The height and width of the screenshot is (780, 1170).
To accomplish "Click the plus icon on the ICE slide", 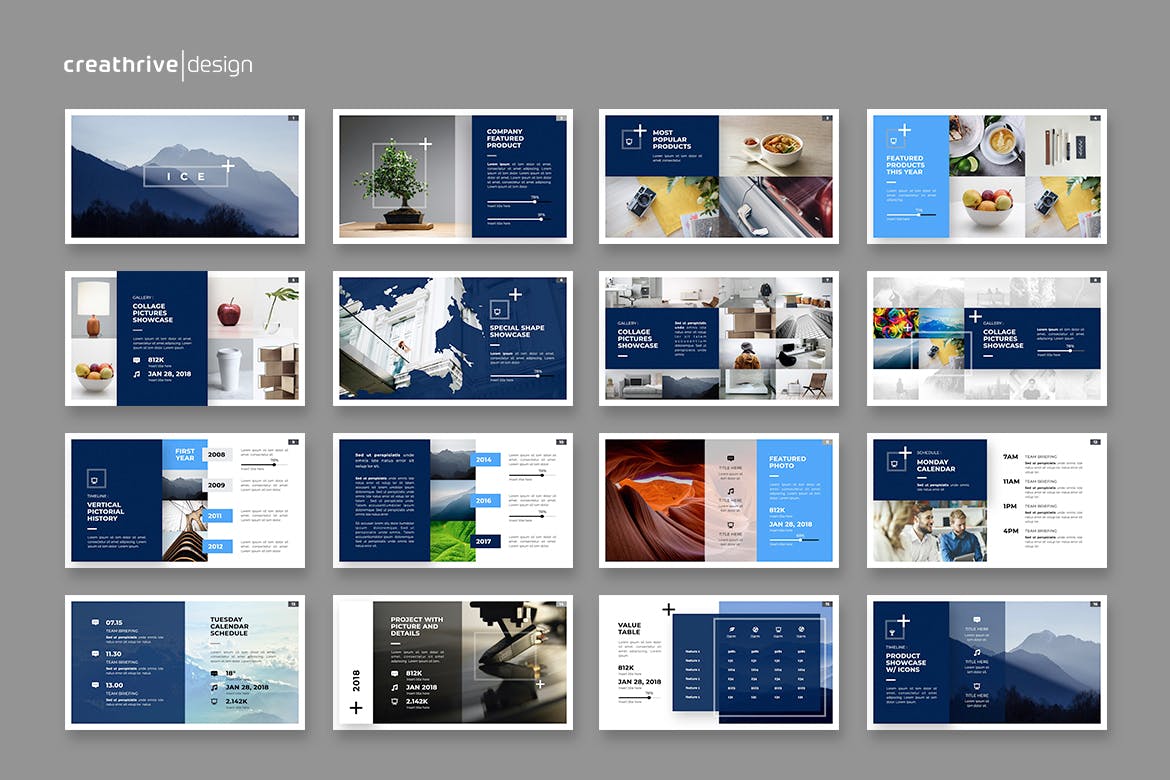I will [x=228, y=166].
